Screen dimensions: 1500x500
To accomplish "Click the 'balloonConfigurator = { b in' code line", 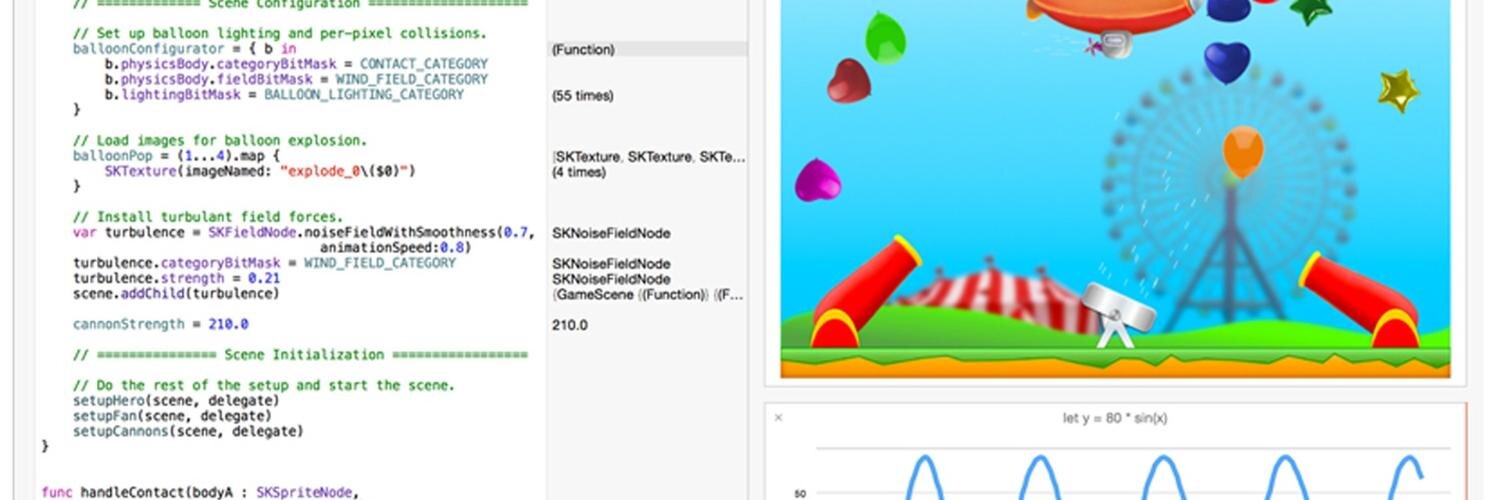I will pyautogui.click(x=185, y=49).
